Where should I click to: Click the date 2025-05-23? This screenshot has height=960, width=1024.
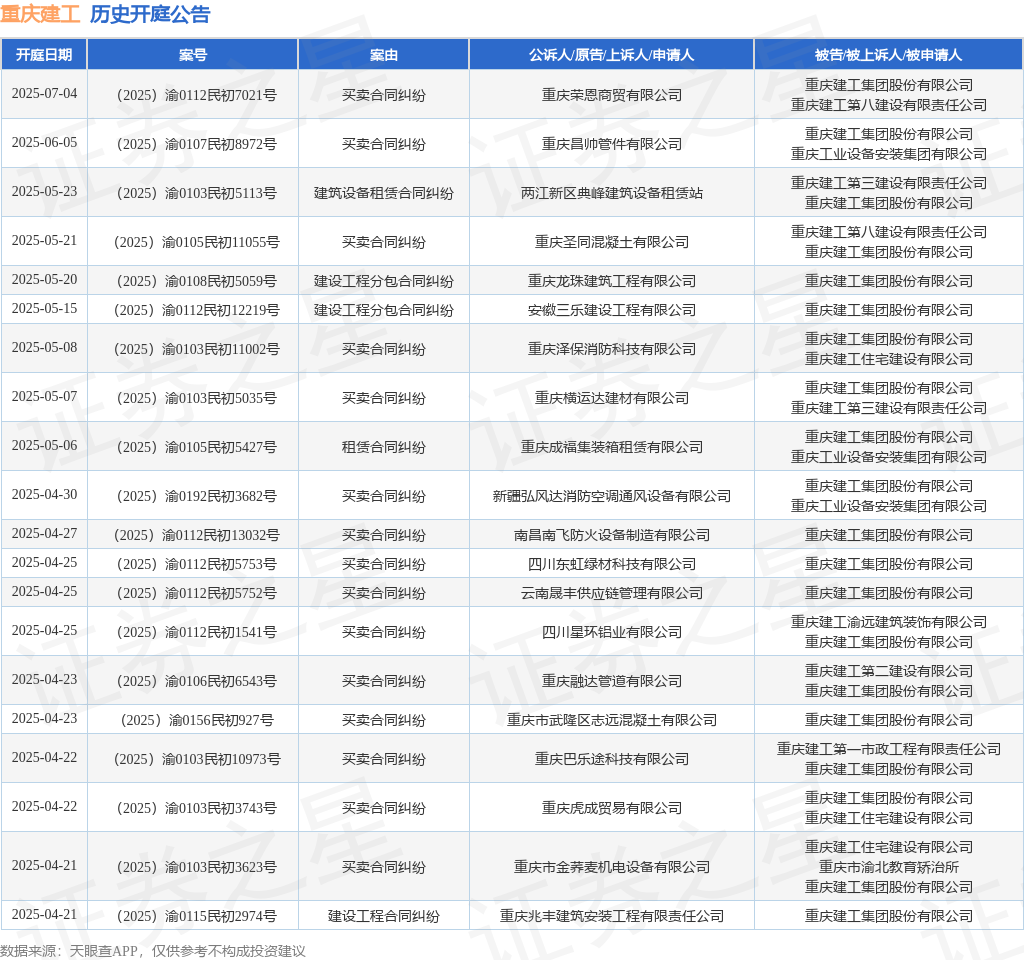[44, 191]
